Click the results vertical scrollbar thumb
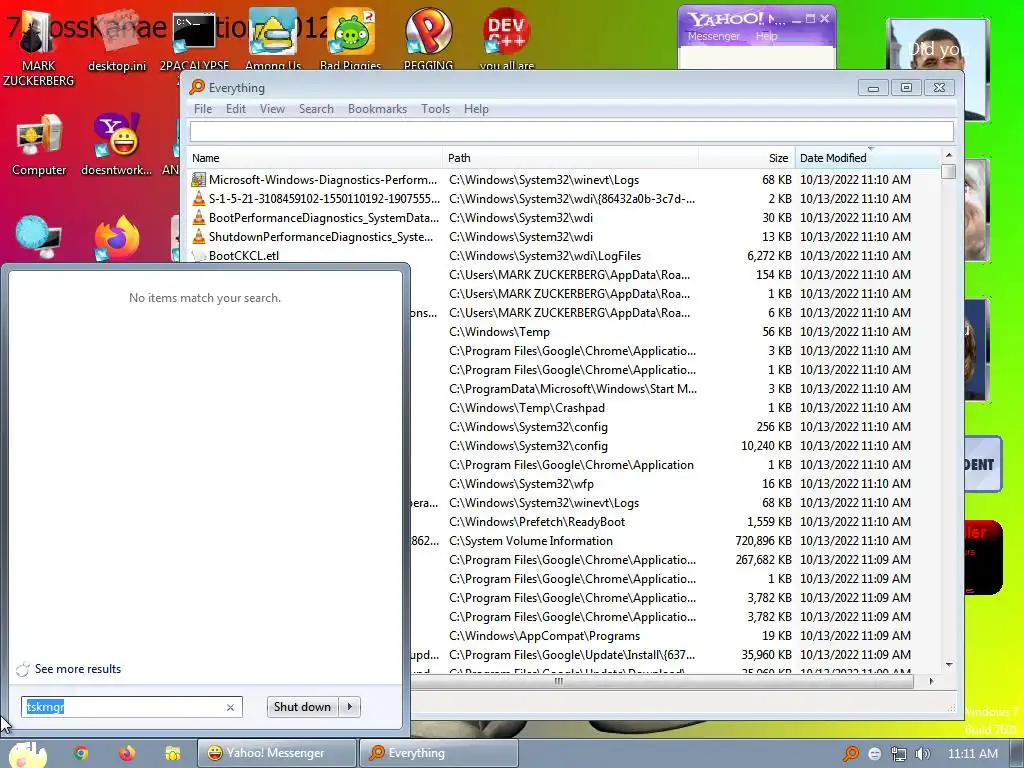1024x768 pixels. click(x=949, y=171)
